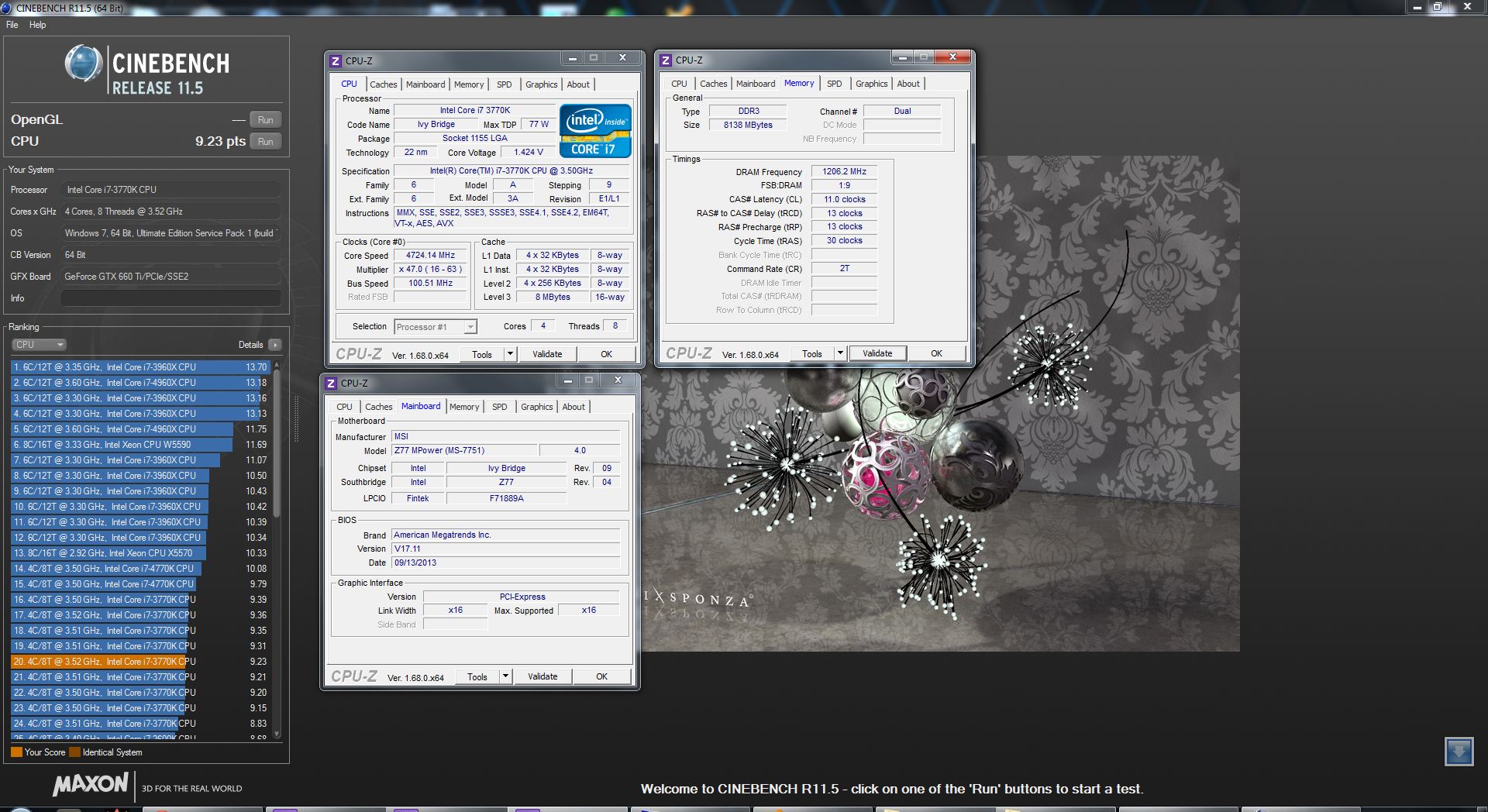The height and width of the screenshot is (812, 1488).
Task: Click OK in the CPU-Z CPU window
Action: [x=606, y=354]
